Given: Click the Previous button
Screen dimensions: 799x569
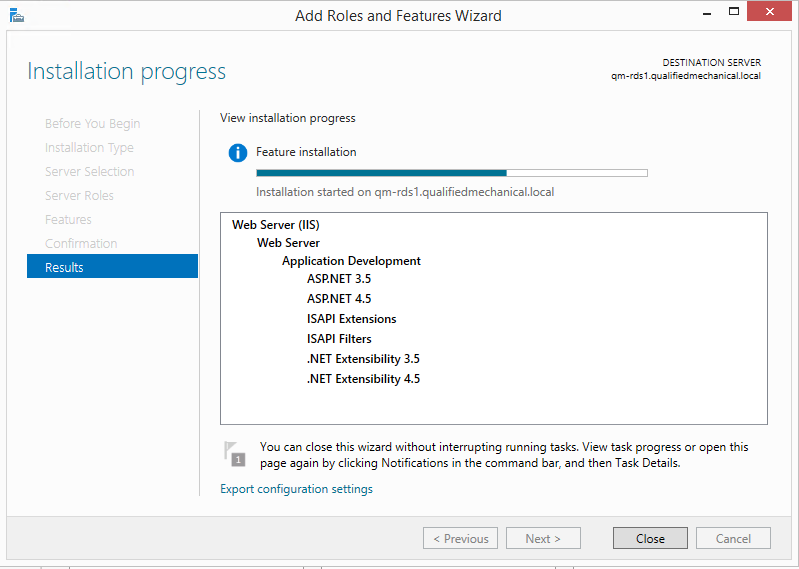Looking at the screenshot, I should [460, 538].
